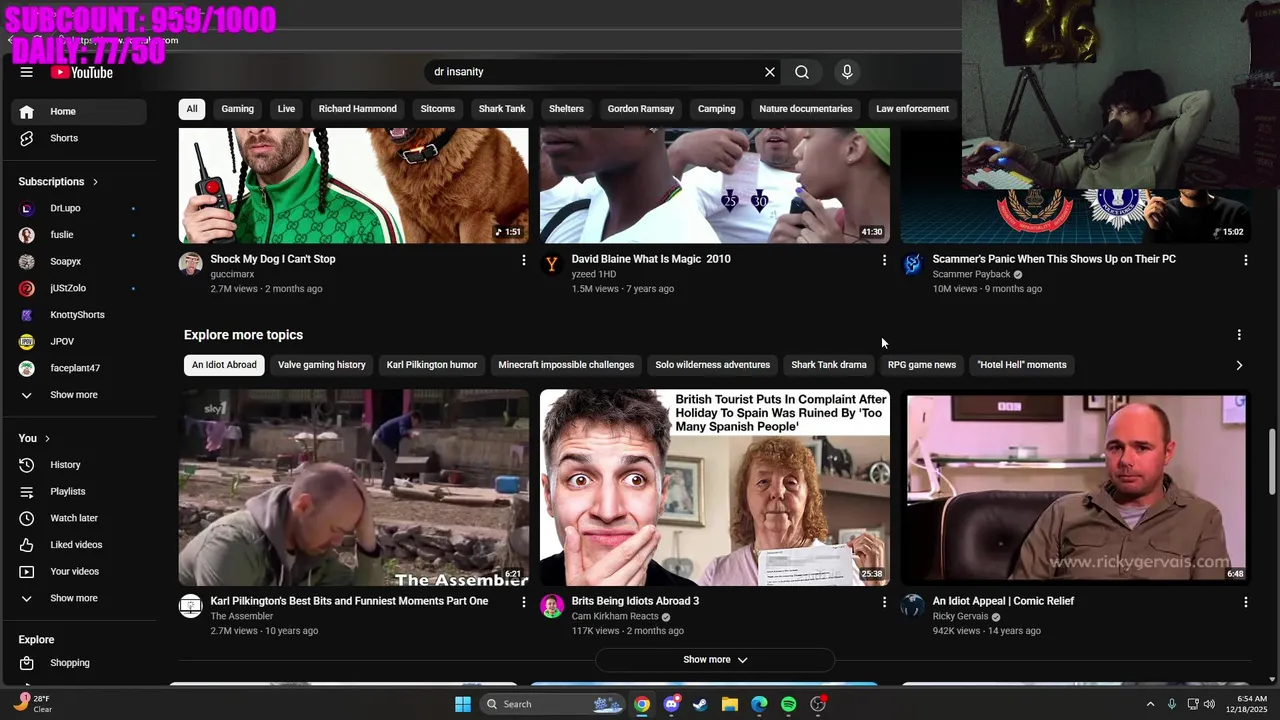The height and width of the screenshot is (720, 1280).
Task: Play the An Idiot Appeal Comic Relief thumbnail
Action: (x=1076, y=487)
